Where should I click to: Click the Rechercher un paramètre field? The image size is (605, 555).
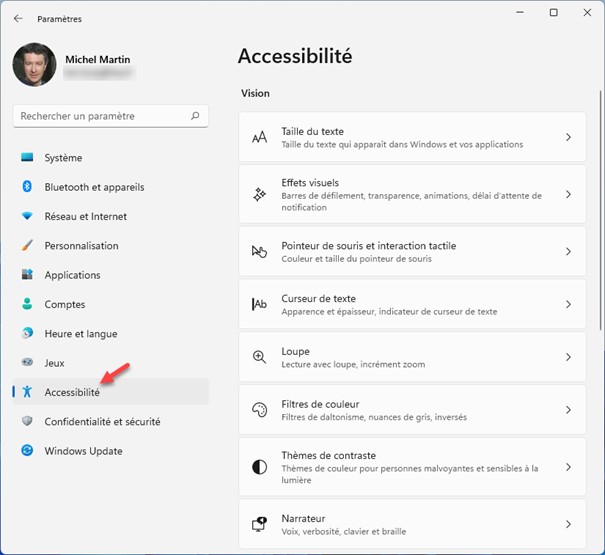tap(100, 116)
